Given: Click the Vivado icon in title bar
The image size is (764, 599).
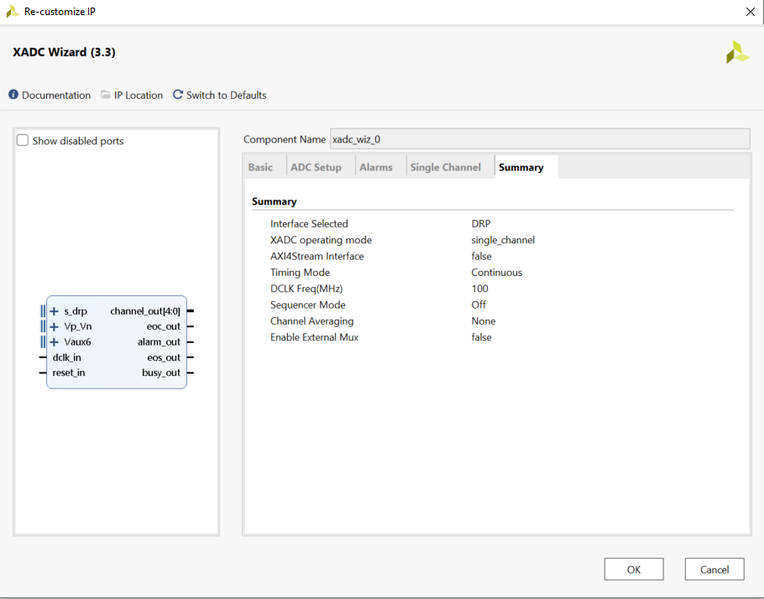Looking at the screenshot, I should point(12,12).
